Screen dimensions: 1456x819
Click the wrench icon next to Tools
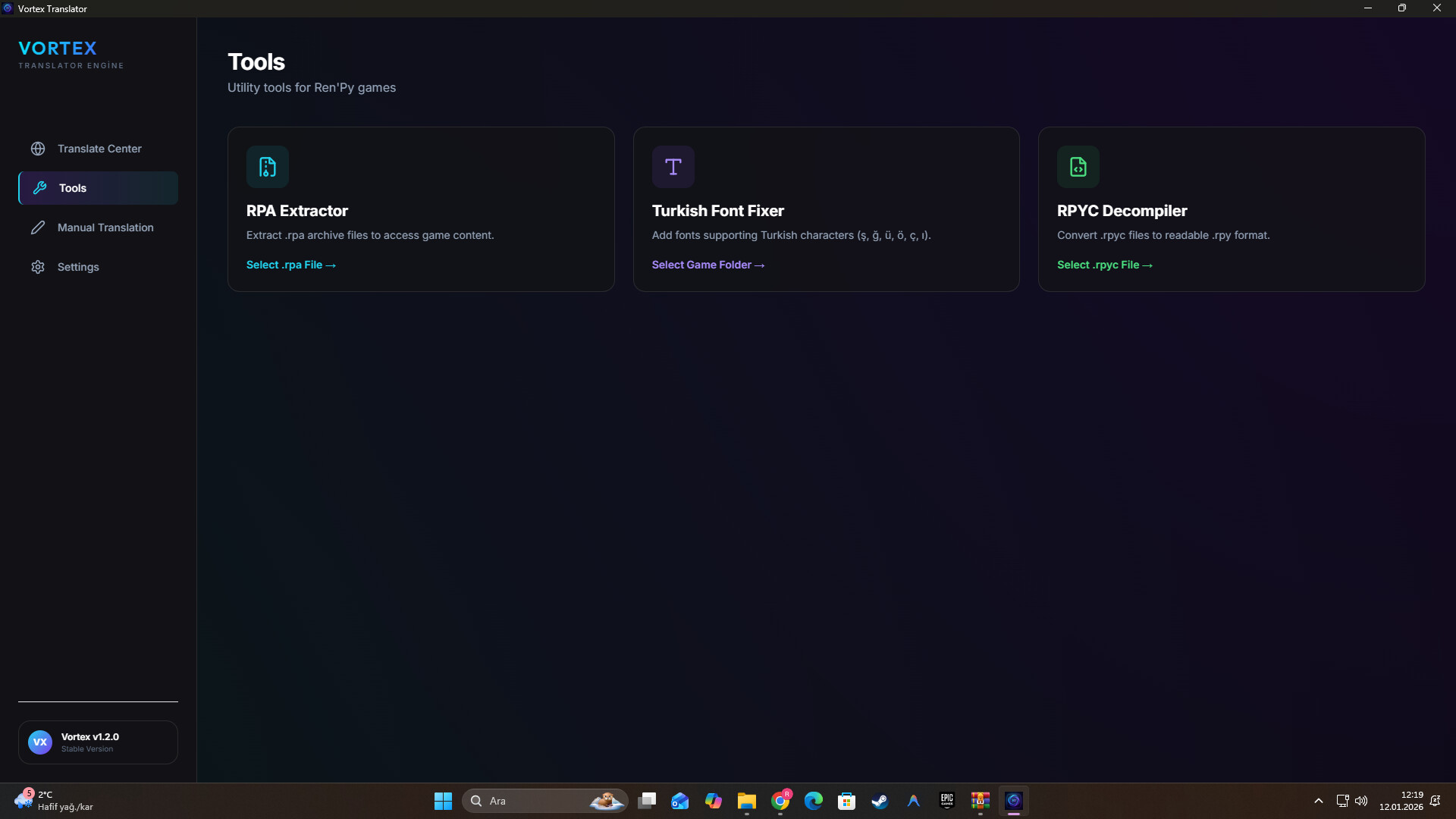point(37,188)
